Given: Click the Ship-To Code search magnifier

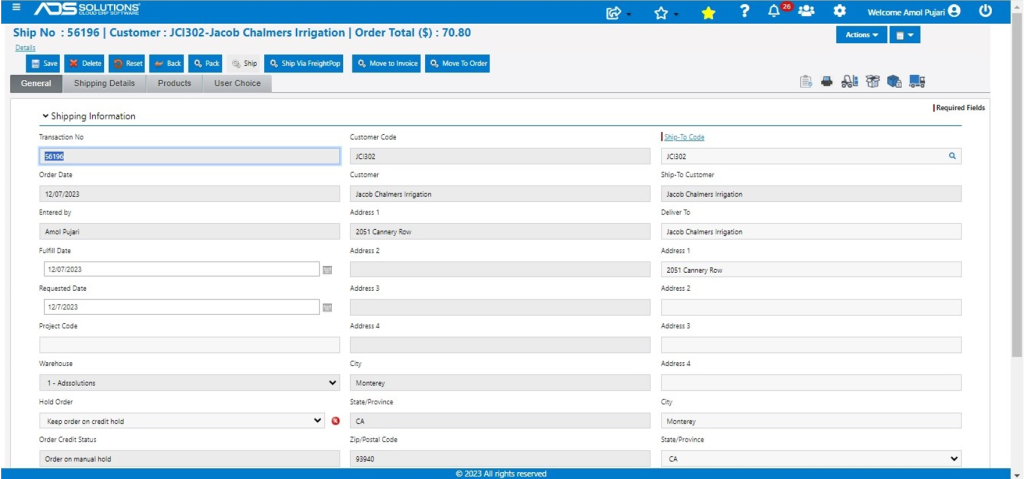Looking at the screenshot, I should tap(952, 156).
